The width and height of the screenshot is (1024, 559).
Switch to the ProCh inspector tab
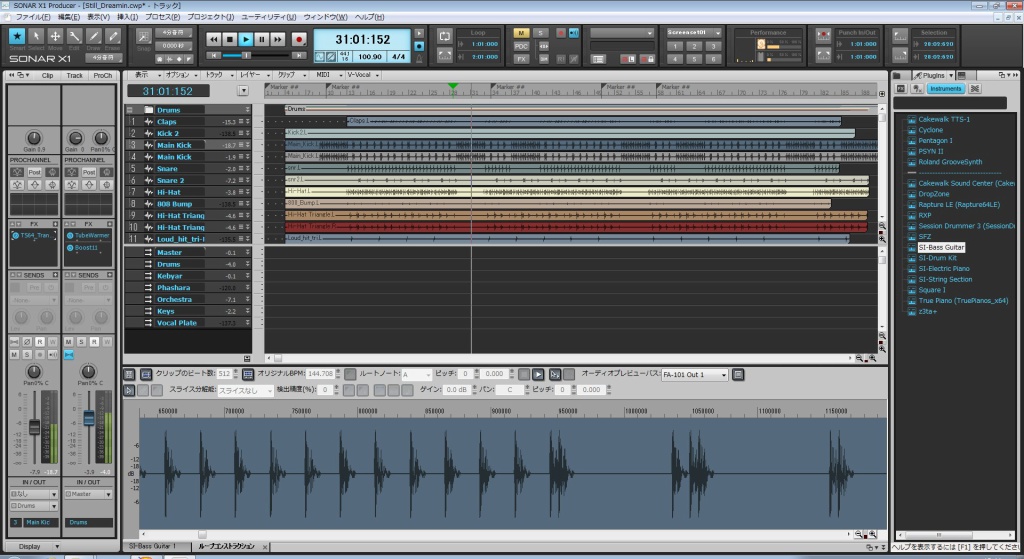pos(103,75)
